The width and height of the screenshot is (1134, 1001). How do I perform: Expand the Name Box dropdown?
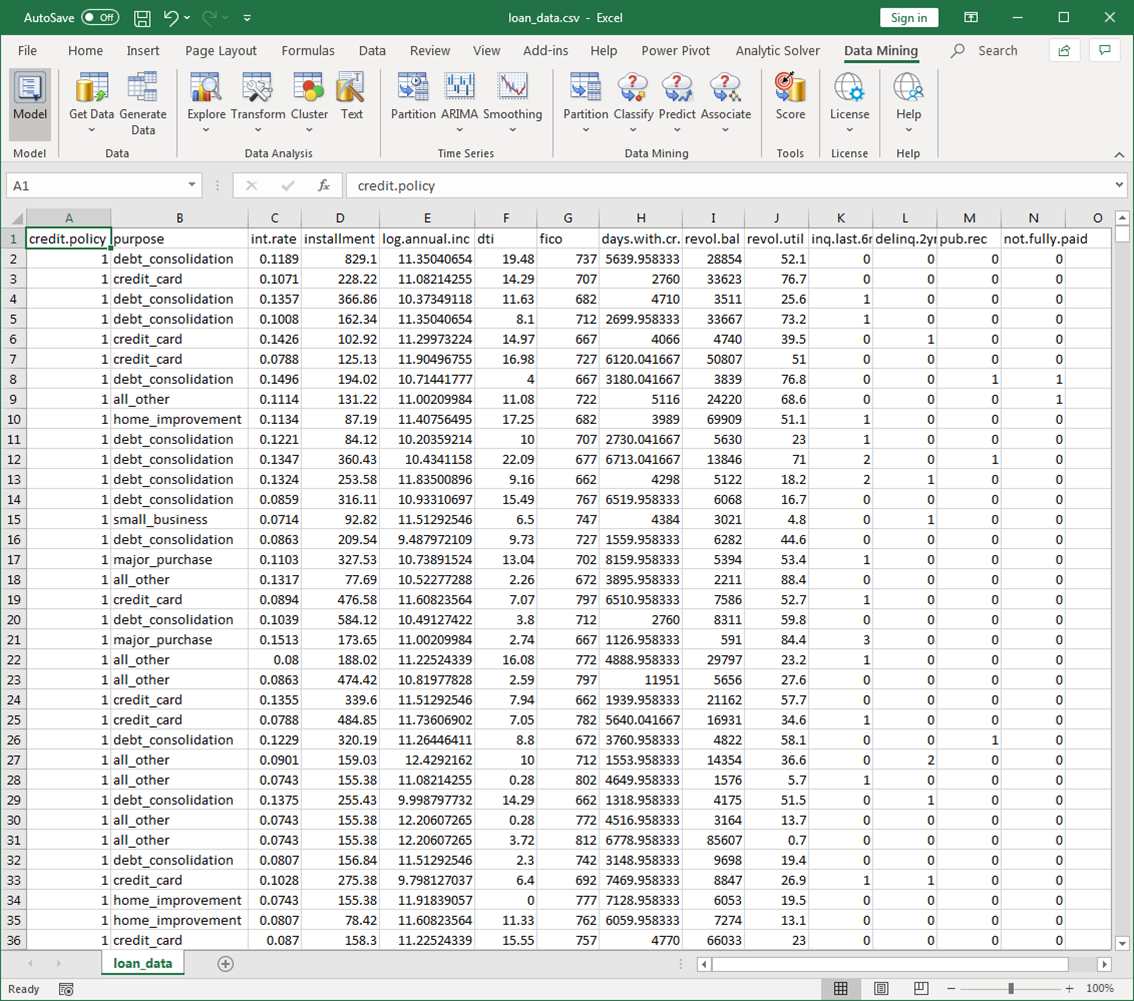coord(192,186)
